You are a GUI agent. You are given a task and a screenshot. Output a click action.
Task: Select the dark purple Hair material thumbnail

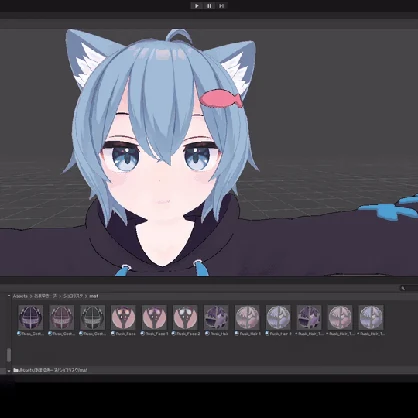(x=216, y=317)
